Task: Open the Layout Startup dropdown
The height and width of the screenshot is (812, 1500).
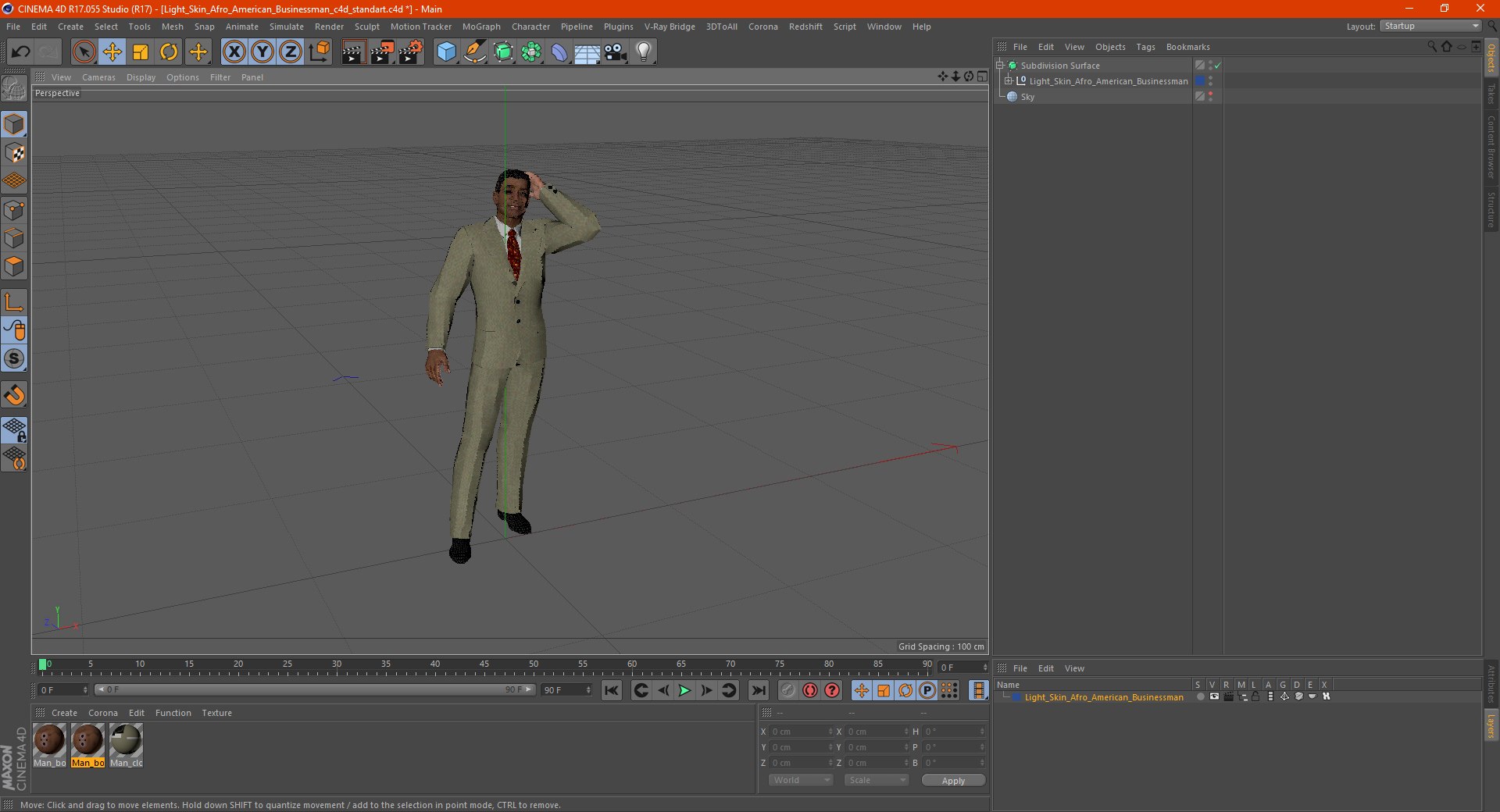Action: tap(1430, 26)
